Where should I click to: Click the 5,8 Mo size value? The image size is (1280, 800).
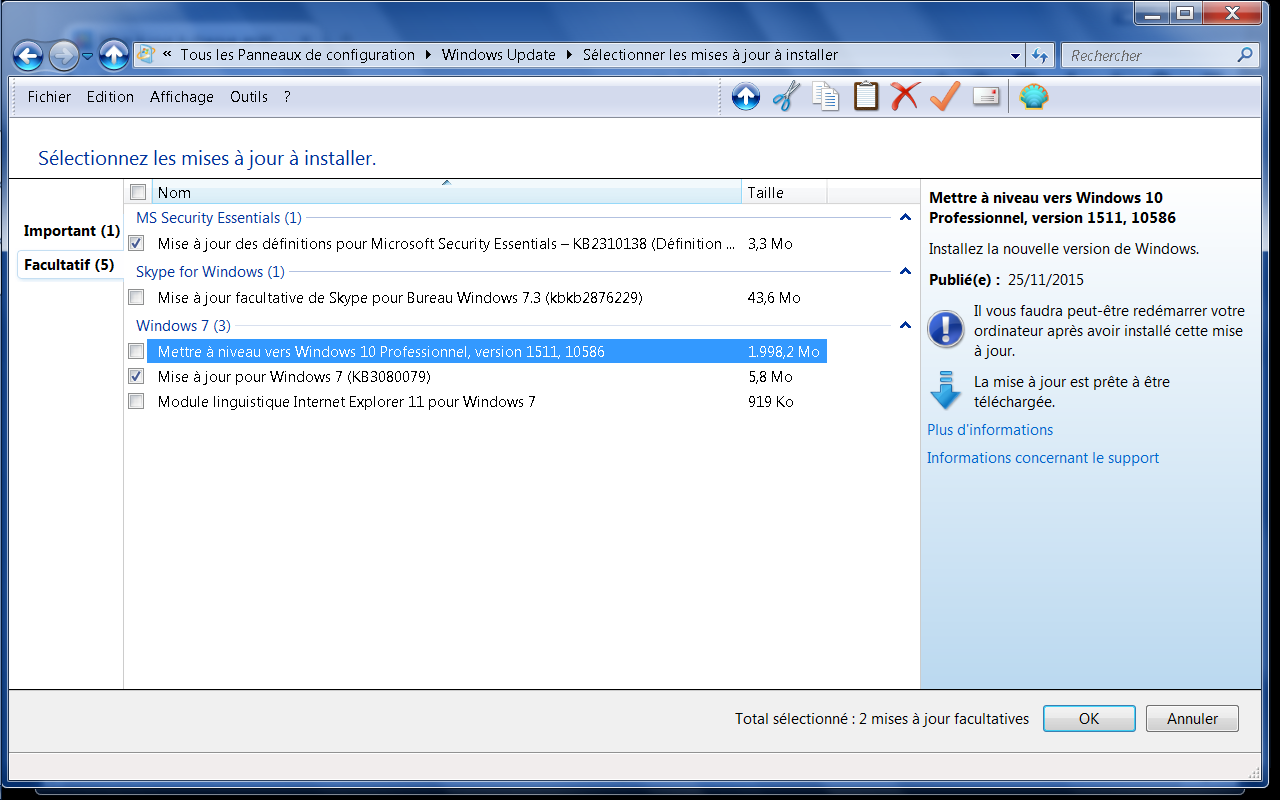point(770,376)
